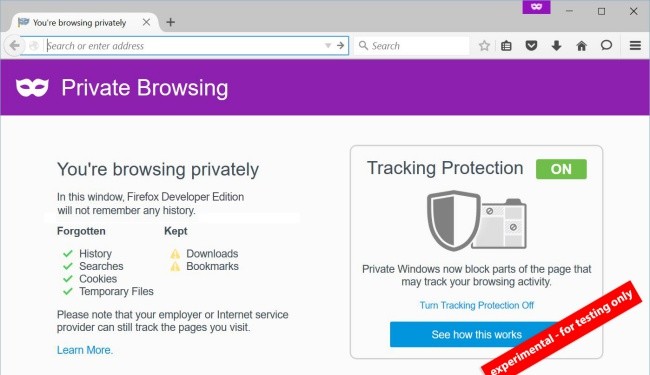
Task: Click the bookmark star icon
Action: tap(484, 46)
